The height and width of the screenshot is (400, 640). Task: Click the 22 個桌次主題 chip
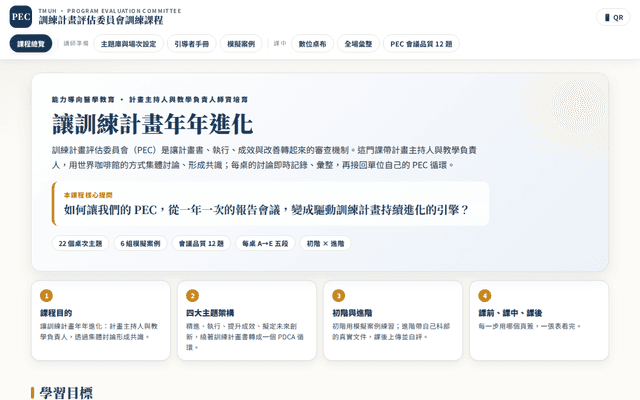pos(80,243)
